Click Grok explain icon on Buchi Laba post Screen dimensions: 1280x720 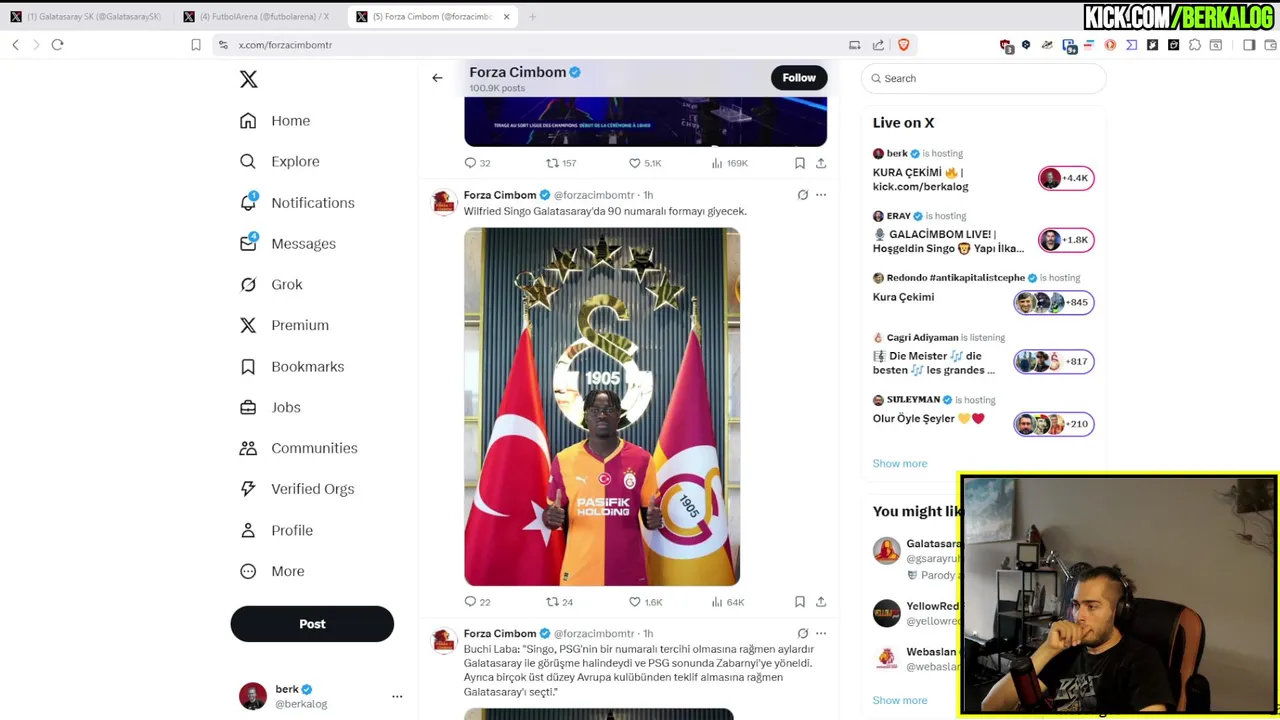(802, 633)
